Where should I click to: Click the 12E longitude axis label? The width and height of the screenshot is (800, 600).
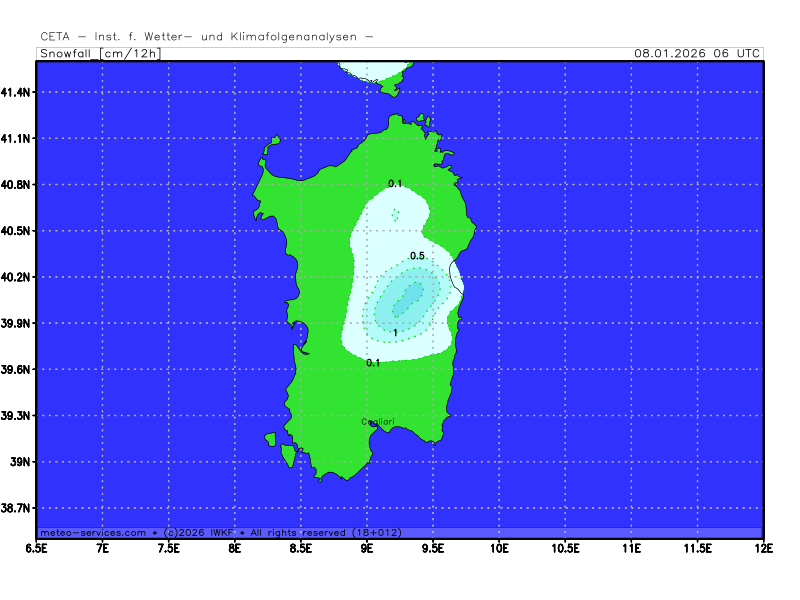pyautogui.click(x=764, y=548)
